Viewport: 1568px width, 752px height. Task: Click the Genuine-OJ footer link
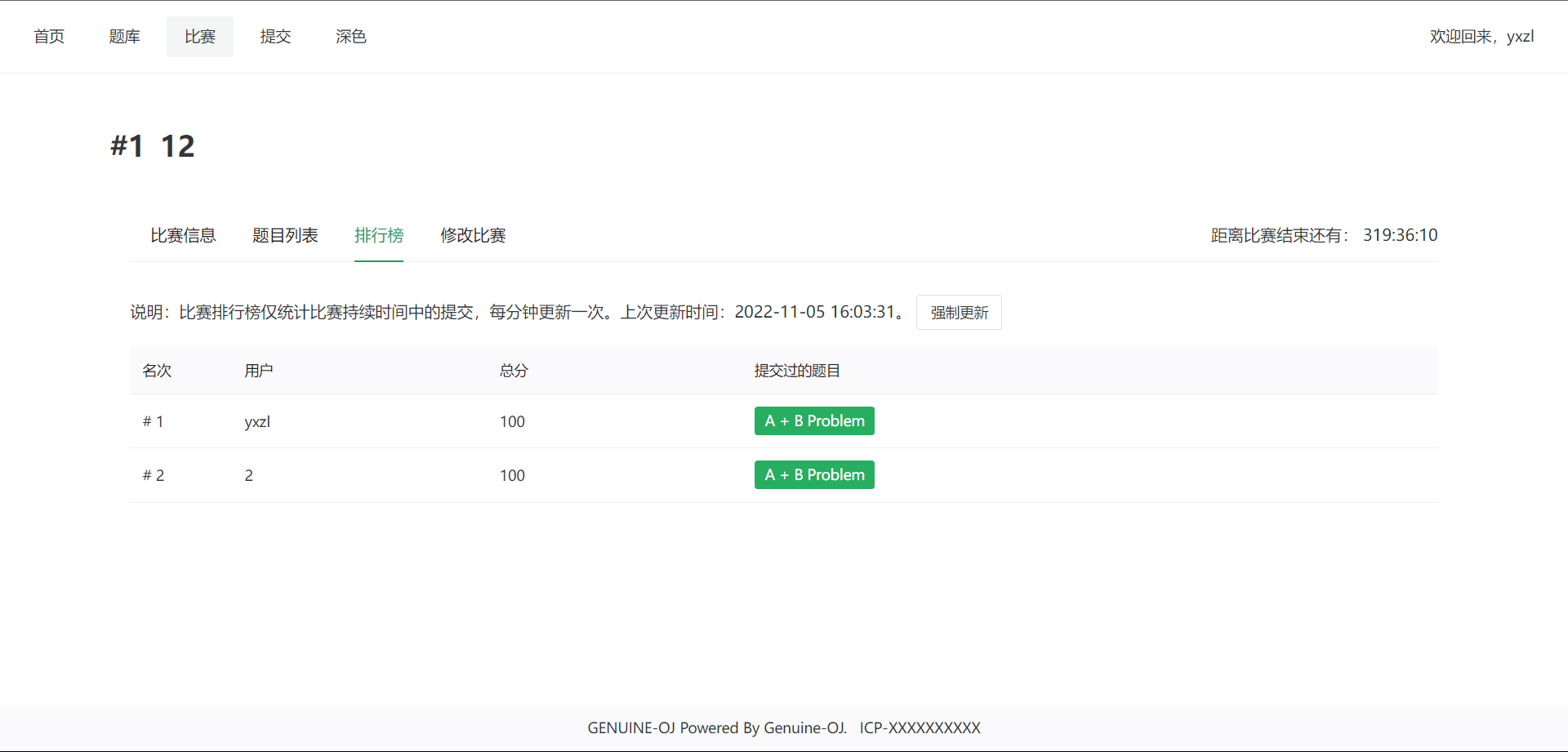coord(804,728)
